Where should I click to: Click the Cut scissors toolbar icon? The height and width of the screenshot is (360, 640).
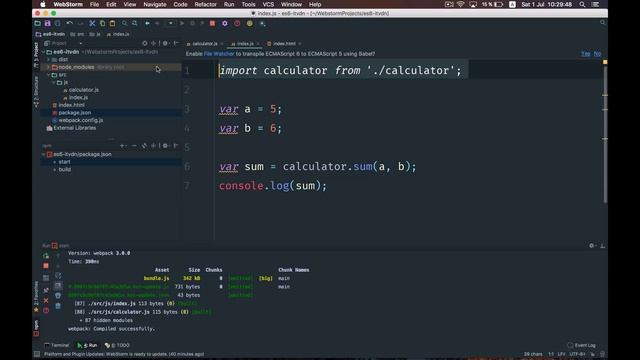click(x=92, y=24)
